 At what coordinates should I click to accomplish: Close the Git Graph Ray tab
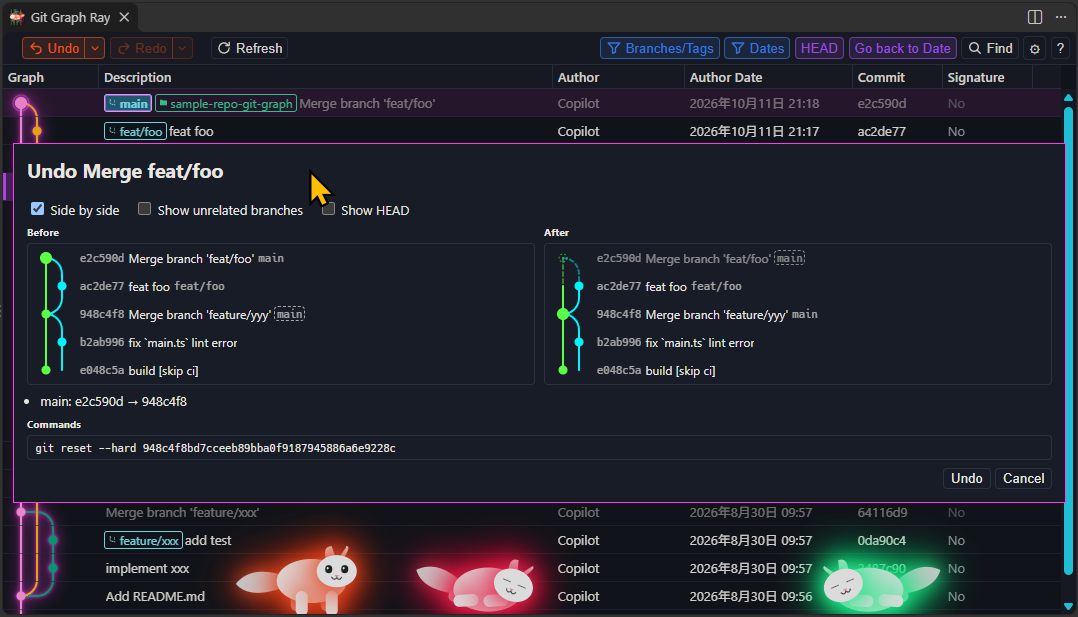(x=124, y=17)
